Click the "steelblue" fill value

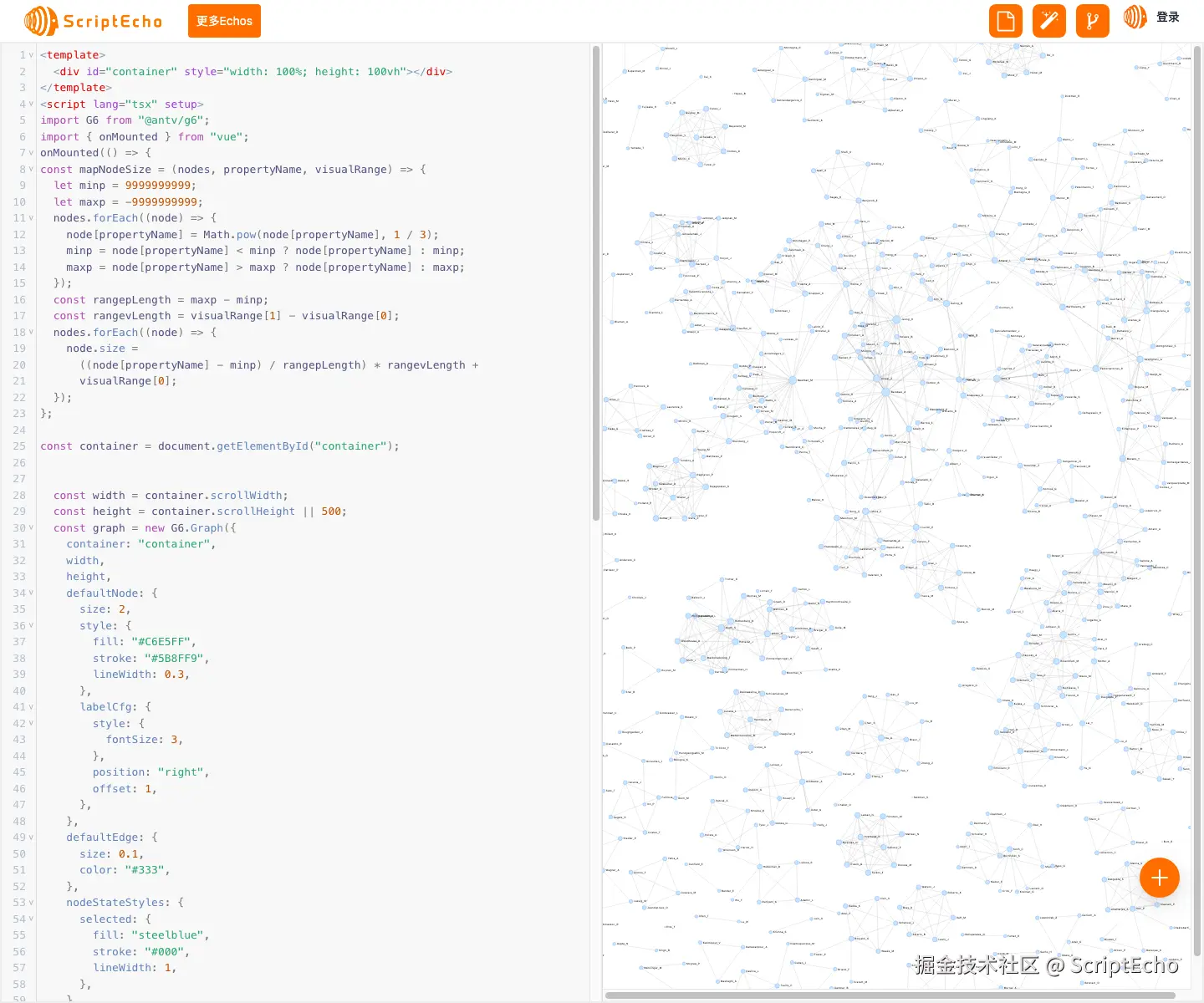pyautogui.click(x=167, y=935)
